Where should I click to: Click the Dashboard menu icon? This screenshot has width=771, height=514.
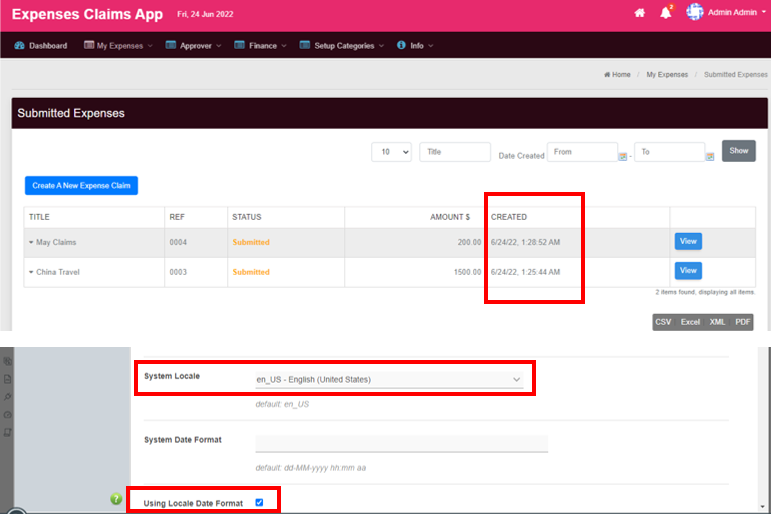pyautogui.click(x=19, y=46)
